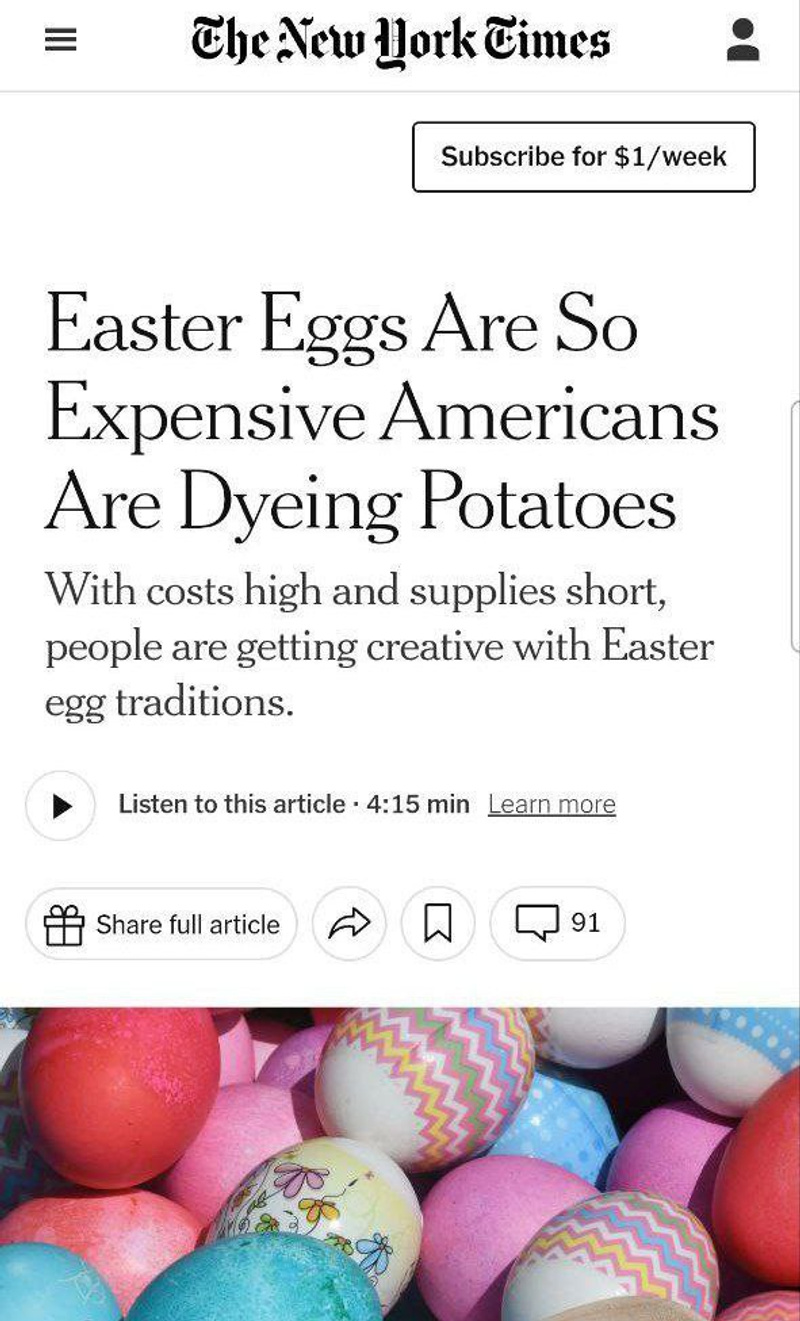Click The New York Times logo

tap(400, 41)
